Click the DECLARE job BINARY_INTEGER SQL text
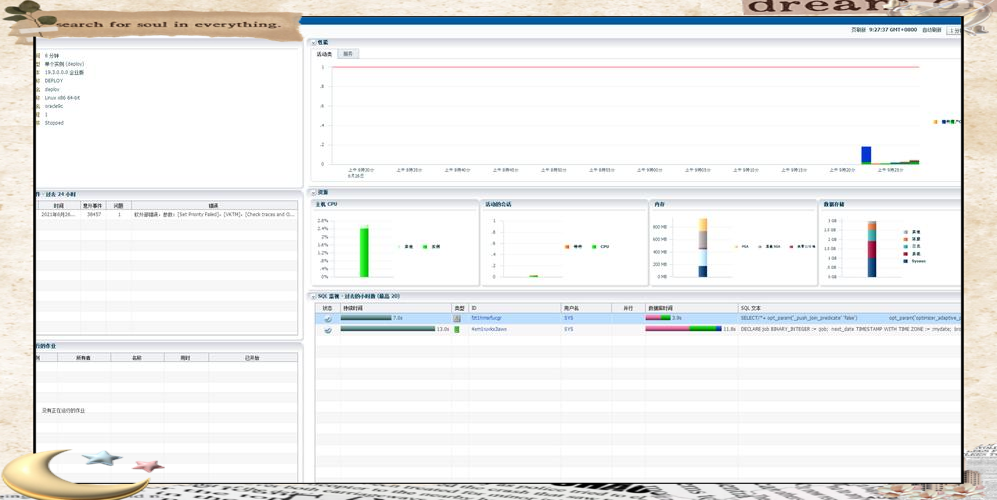Image resolution: width=997 pixels, height=500 pixels. tap(850, 330)
